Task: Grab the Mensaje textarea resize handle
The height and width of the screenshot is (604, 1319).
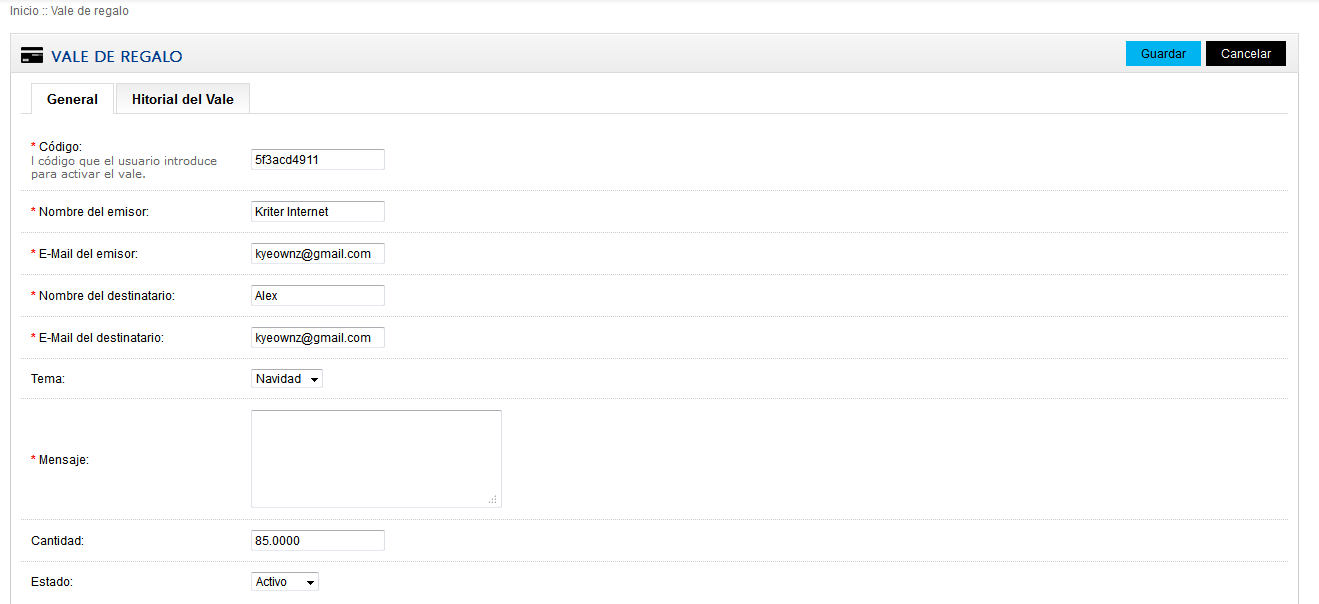Action: pyautogui.click(x=493, y=500)
